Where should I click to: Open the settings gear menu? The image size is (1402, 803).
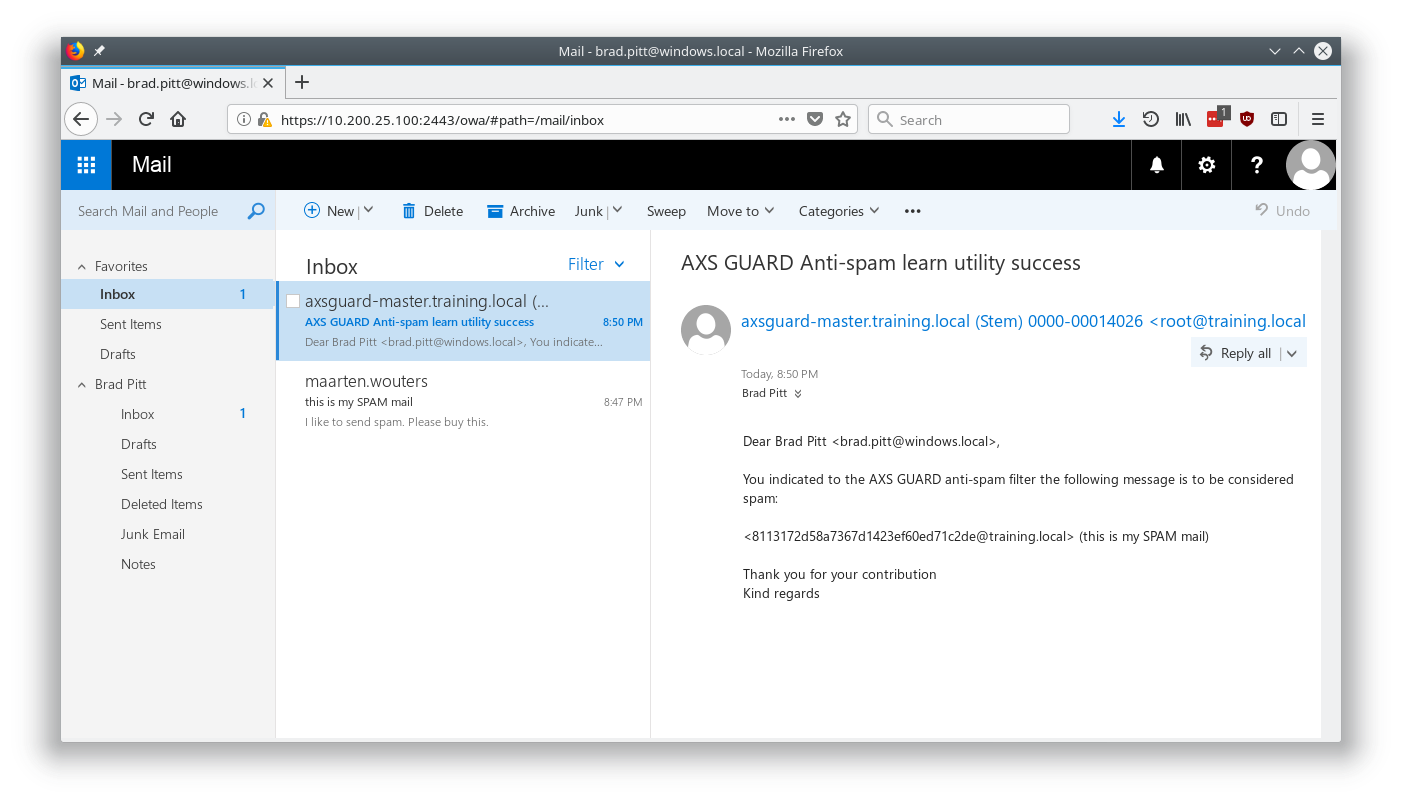tap(1207, 165)
